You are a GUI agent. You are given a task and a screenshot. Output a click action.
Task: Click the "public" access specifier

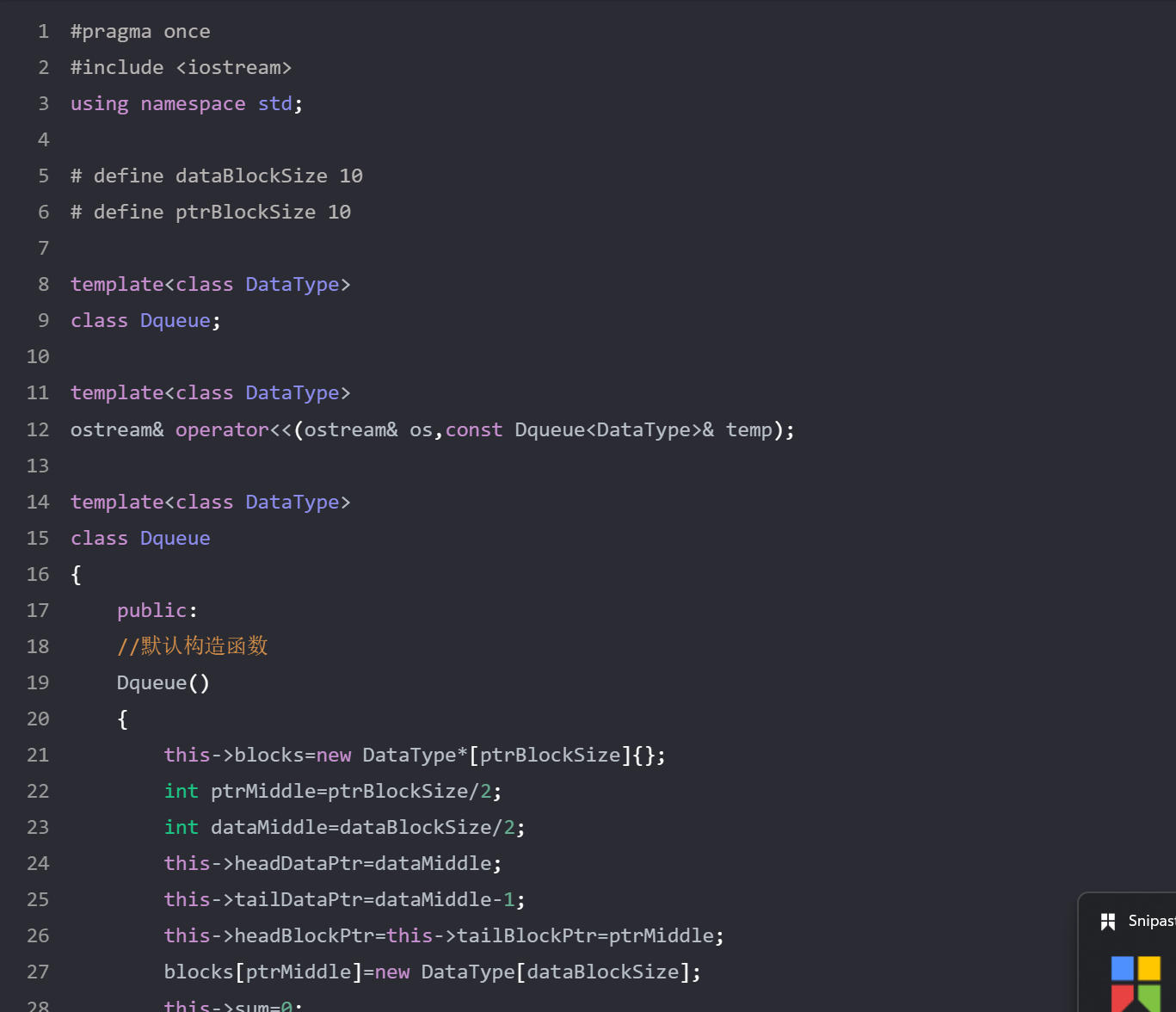point(151,610)
